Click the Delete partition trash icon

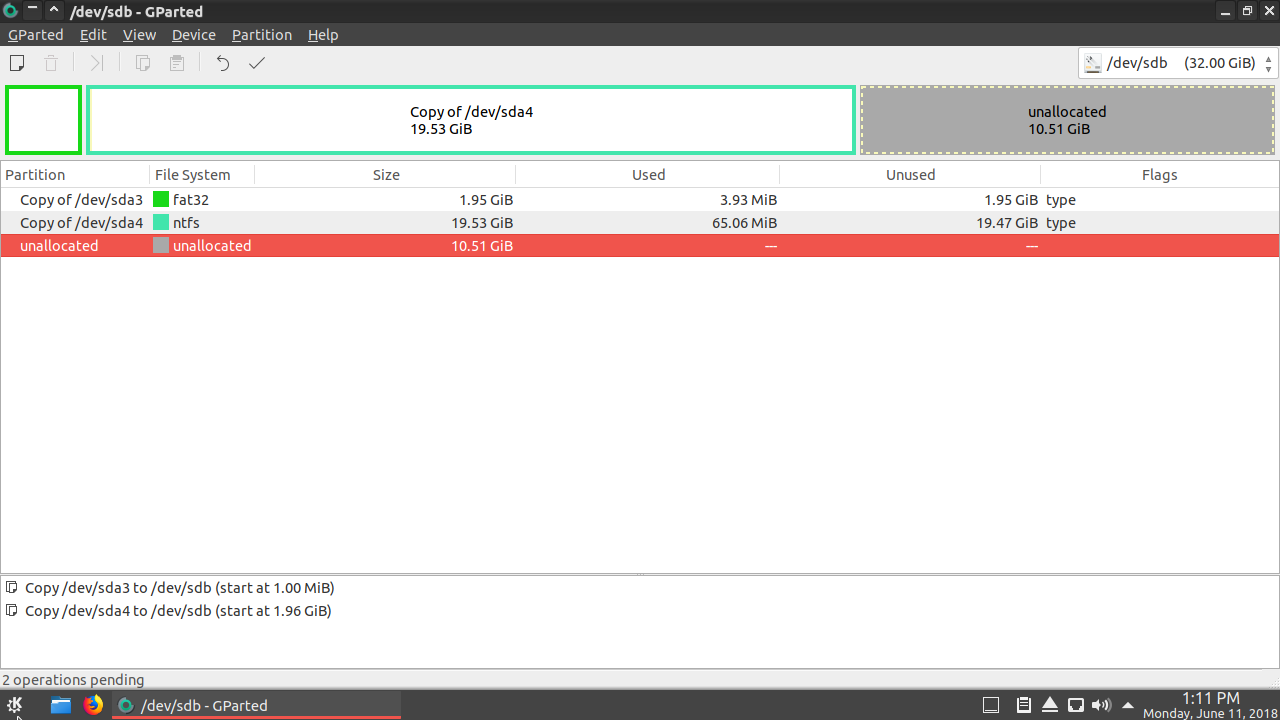51,63
